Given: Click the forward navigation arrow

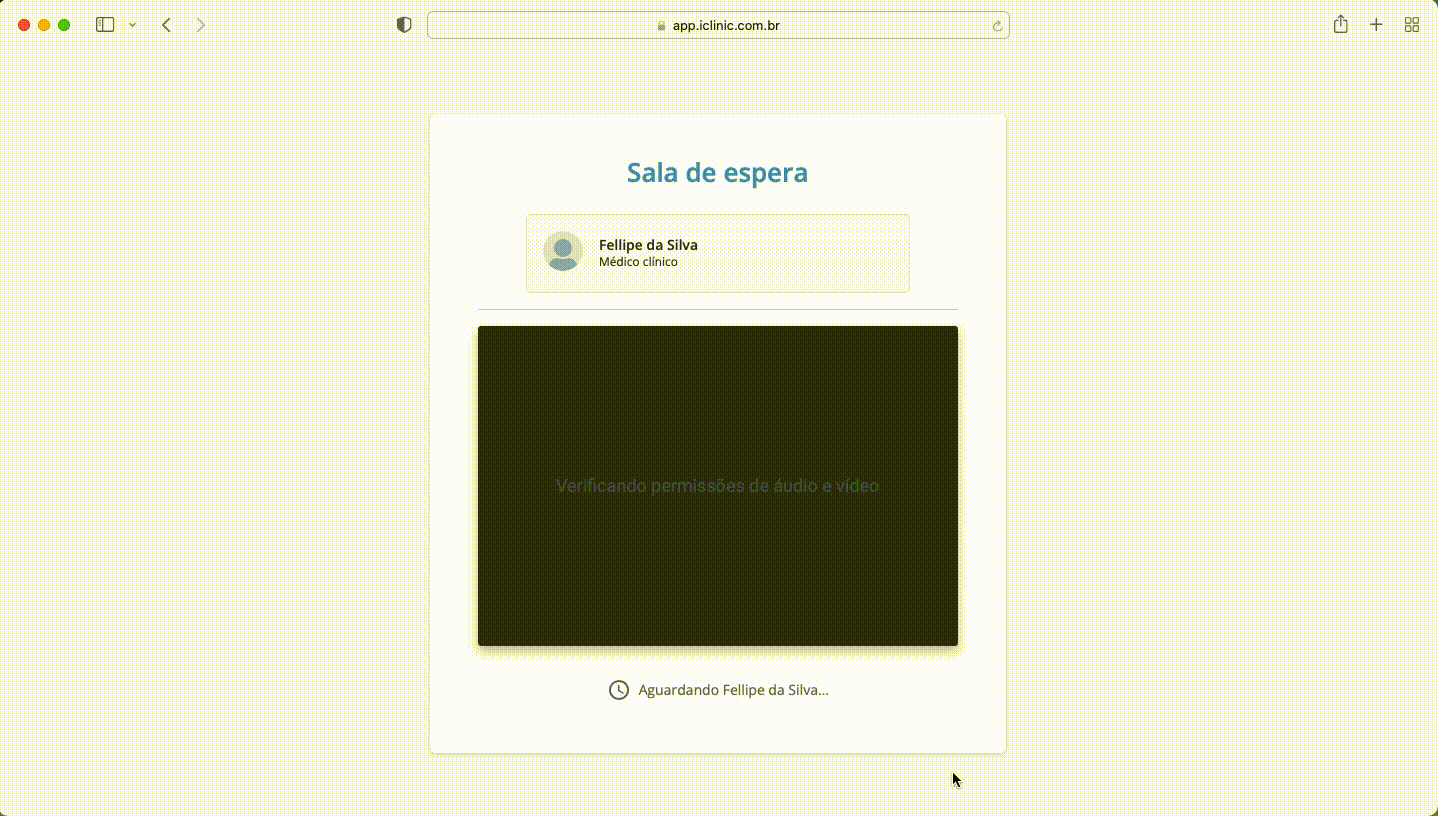Looking at the screenshot, I should pyautogui.click(x=200, y=24).
